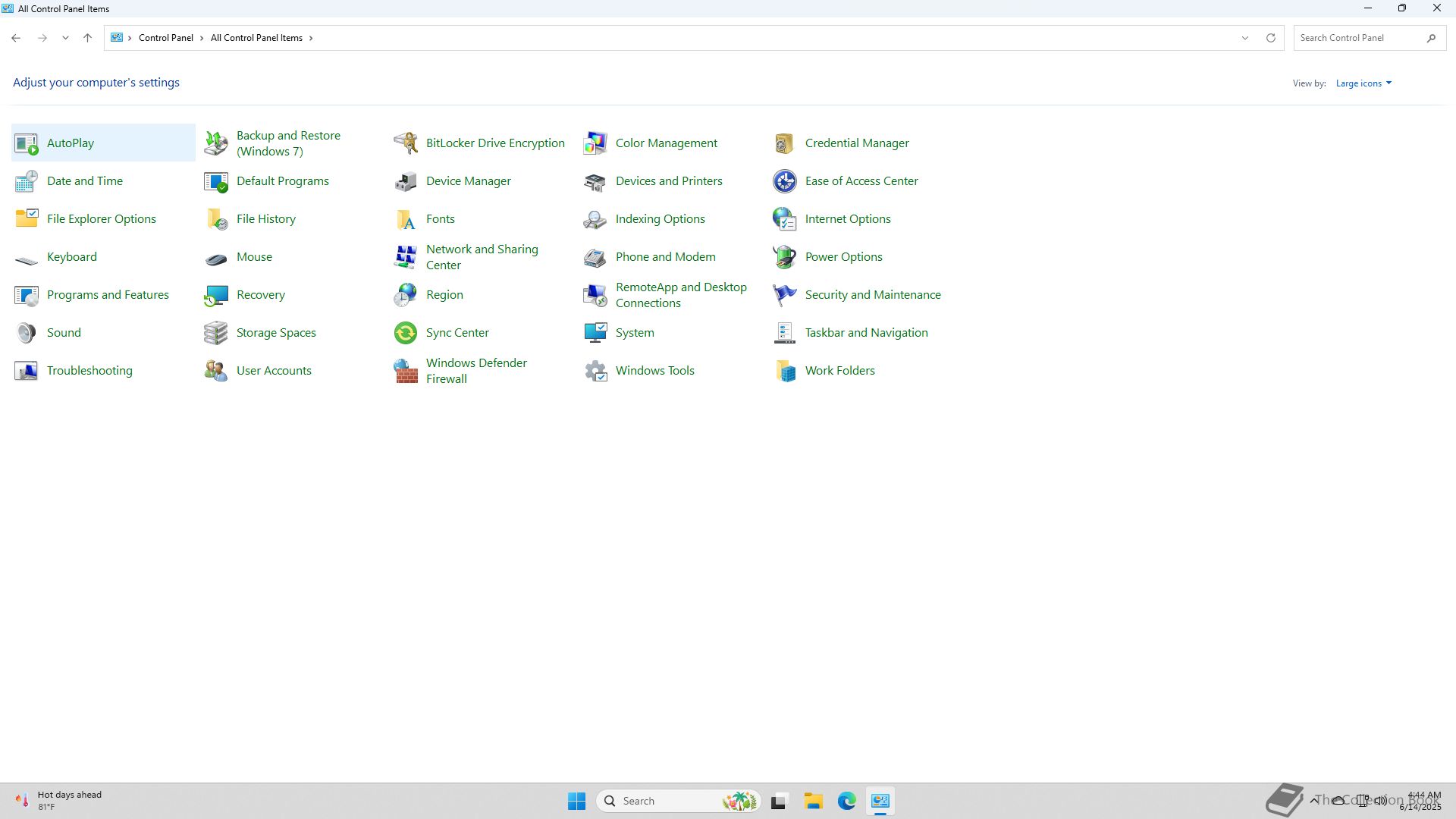Open the Device Manager icon
The width and height of the screenshot is (1456, 819).
(x=406, y=181)
